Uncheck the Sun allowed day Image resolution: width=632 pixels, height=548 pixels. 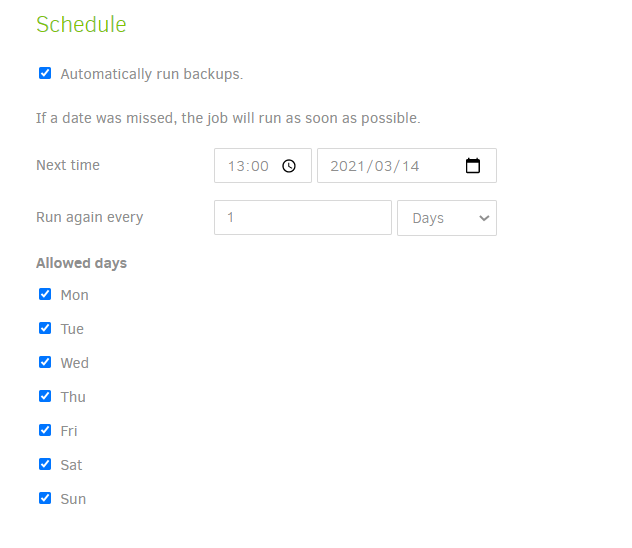point(45,498)
